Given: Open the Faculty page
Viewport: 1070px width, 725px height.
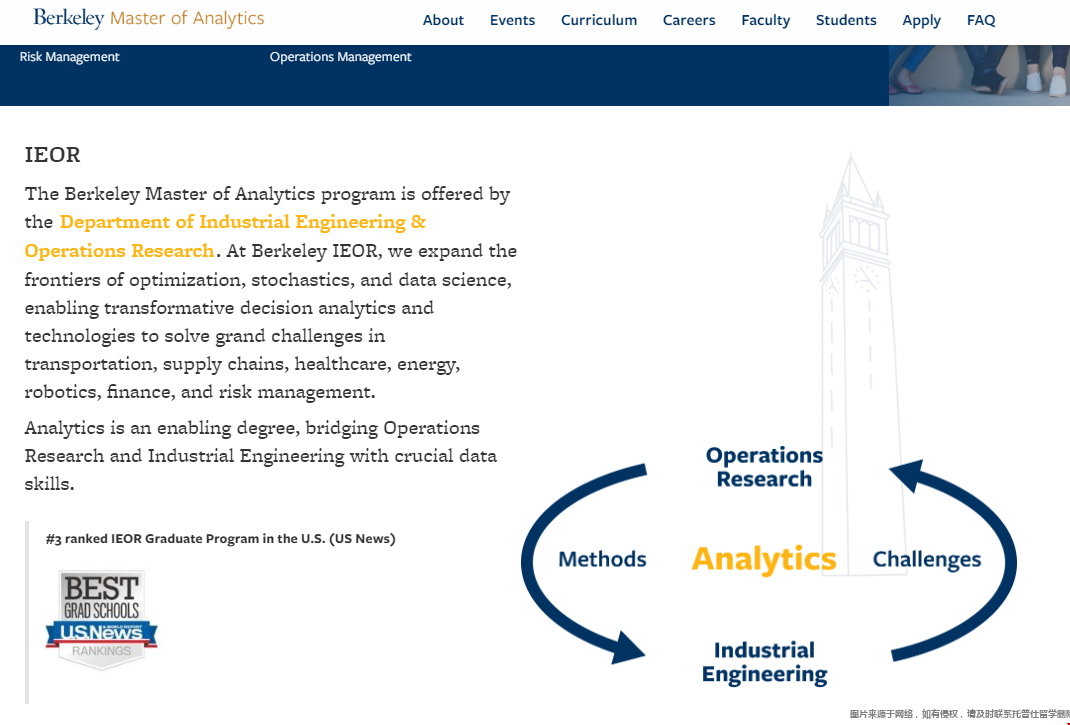Looking at the screenshot, I should pos(766,20).
